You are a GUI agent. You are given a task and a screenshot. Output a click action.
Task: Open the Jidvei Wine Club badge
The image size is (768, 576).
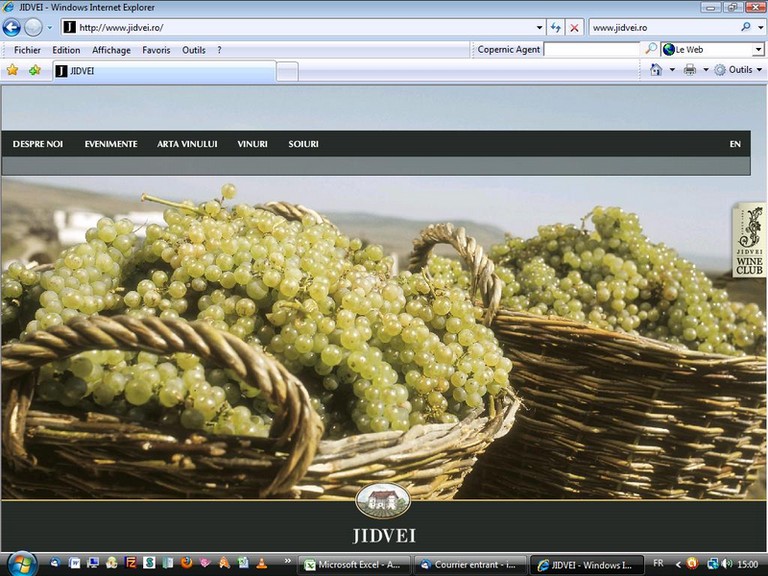[749, 241]
